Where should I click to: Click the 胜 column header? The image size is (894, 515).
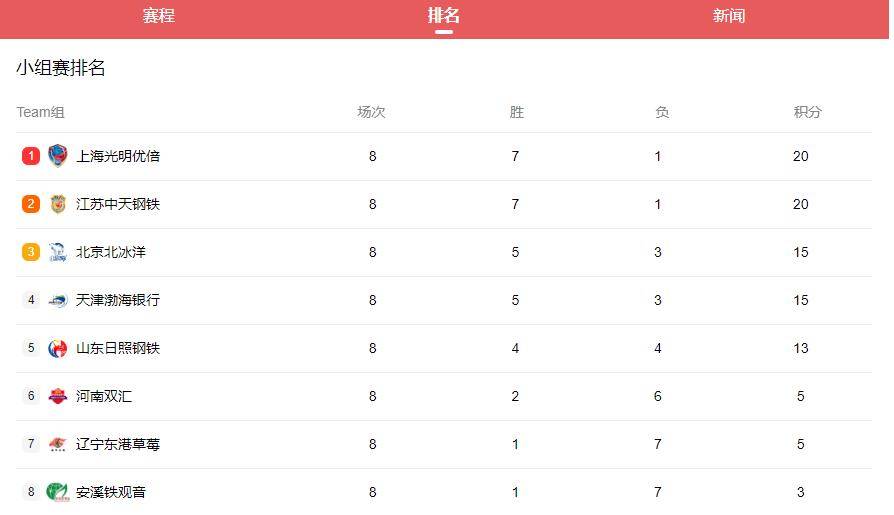pyautogui.click(x=516, y=112)
